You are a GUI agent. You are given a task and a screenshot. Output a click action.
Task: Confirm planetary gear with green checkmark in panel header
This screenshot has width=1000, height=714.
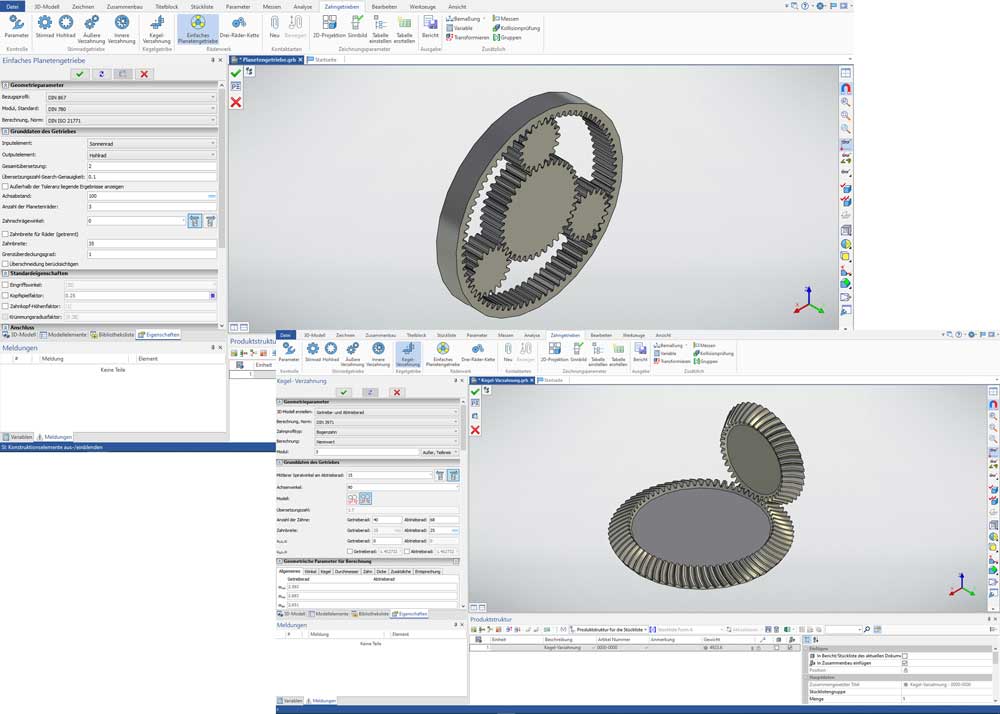(x=80, y=74)
